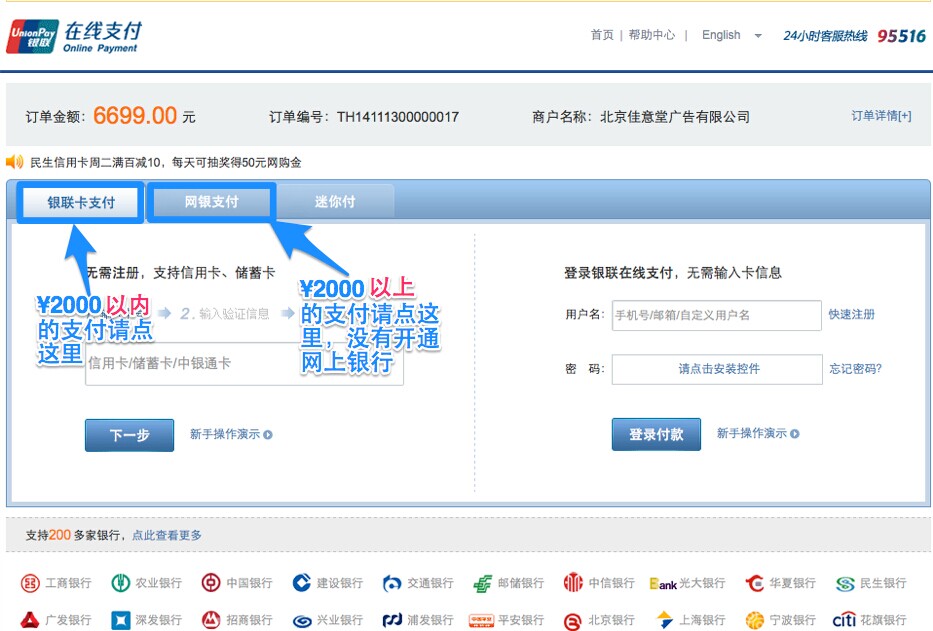
Task: Click play icon beside left 新手操作演示
Action: coord(268,435)
